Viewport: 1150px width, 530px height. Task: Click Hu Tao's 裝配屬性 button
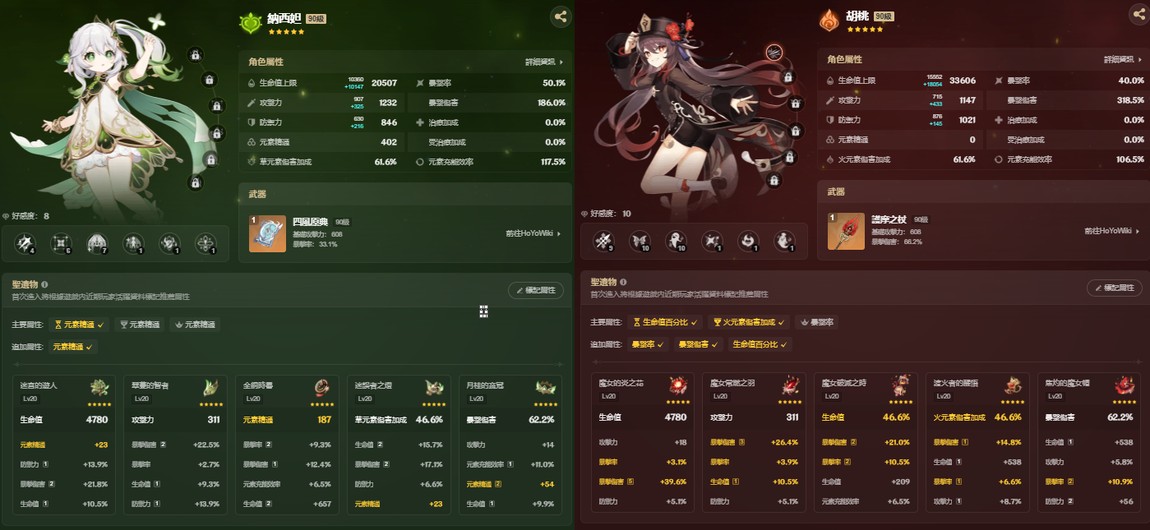[x=1115, y=288]
